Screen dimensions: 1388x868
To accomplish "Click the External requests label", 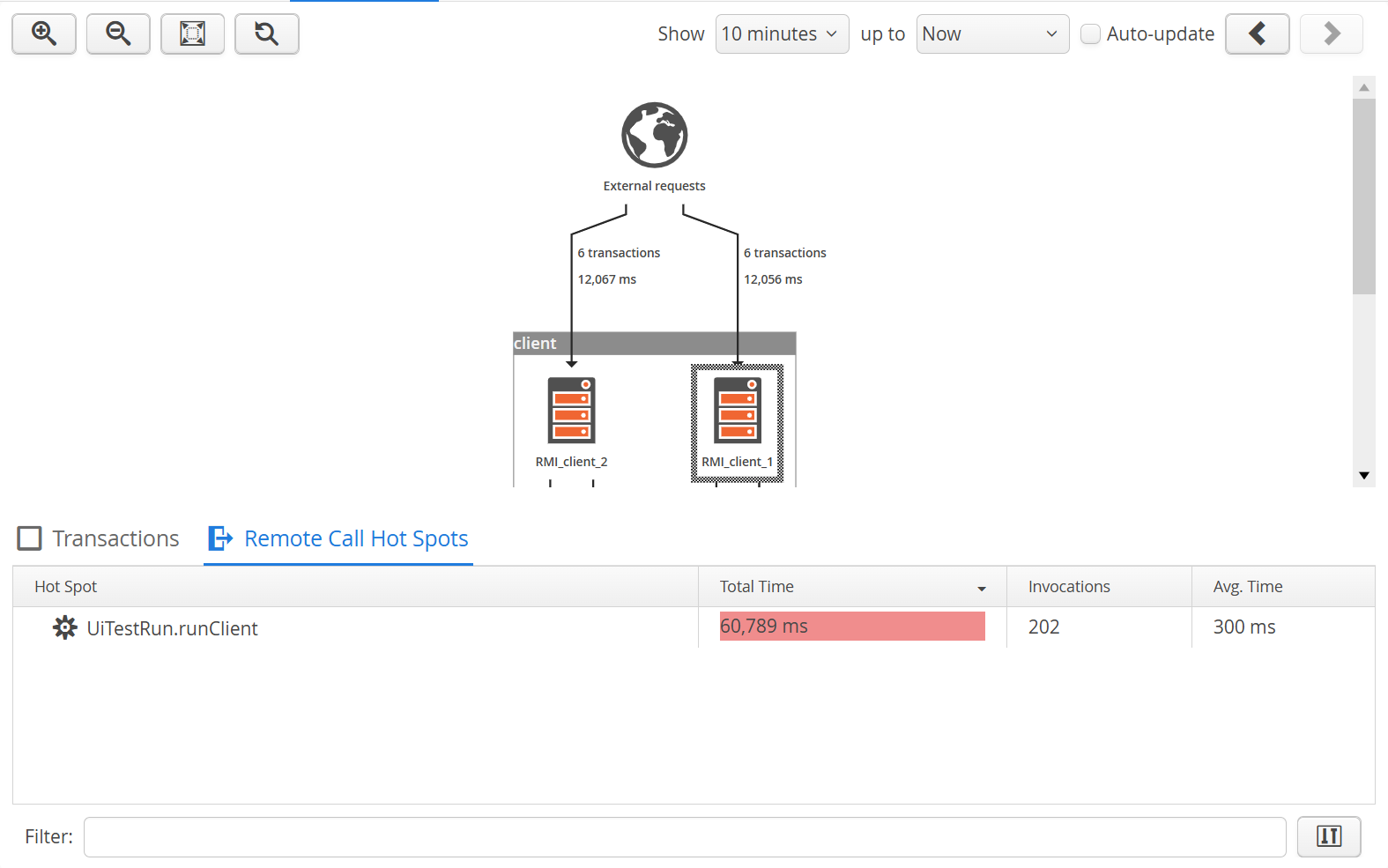I will point(654,186).
